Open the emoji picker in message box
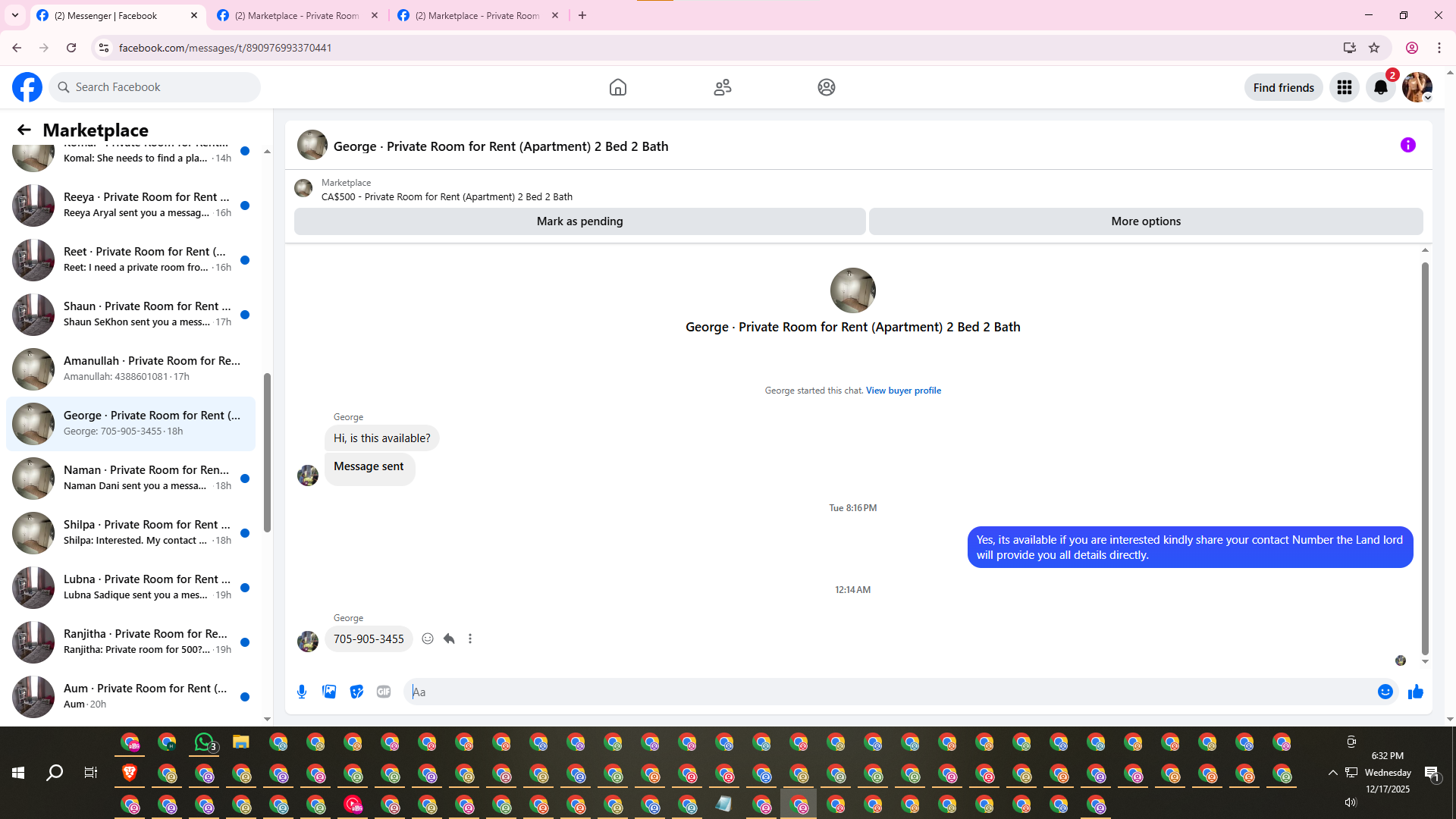Viewport: 1456px width, 819px height. pos(1385,692)
